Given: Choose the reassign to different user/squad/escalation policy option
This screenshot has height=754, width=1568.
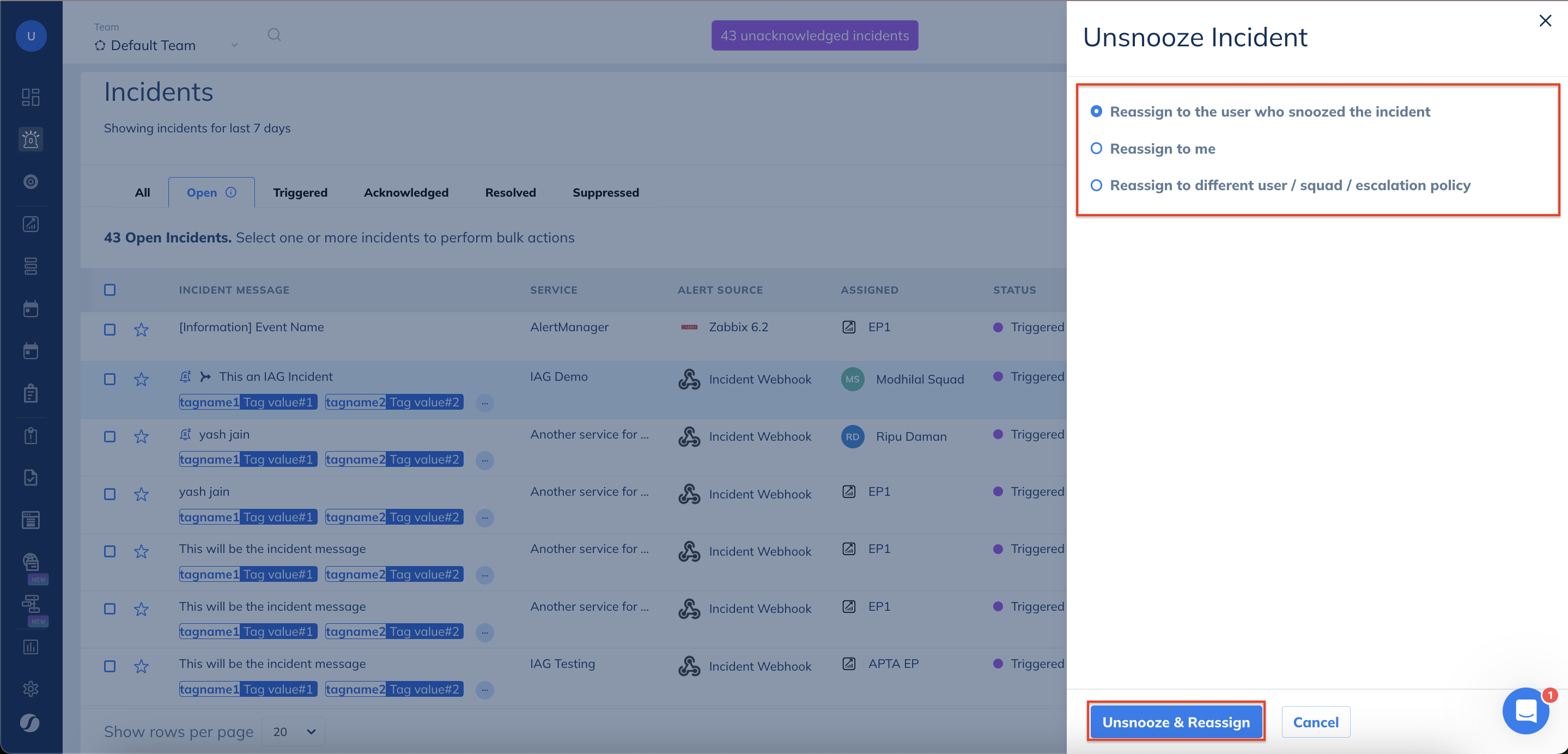Looking at the screenshot, I should pos(1096,185).
